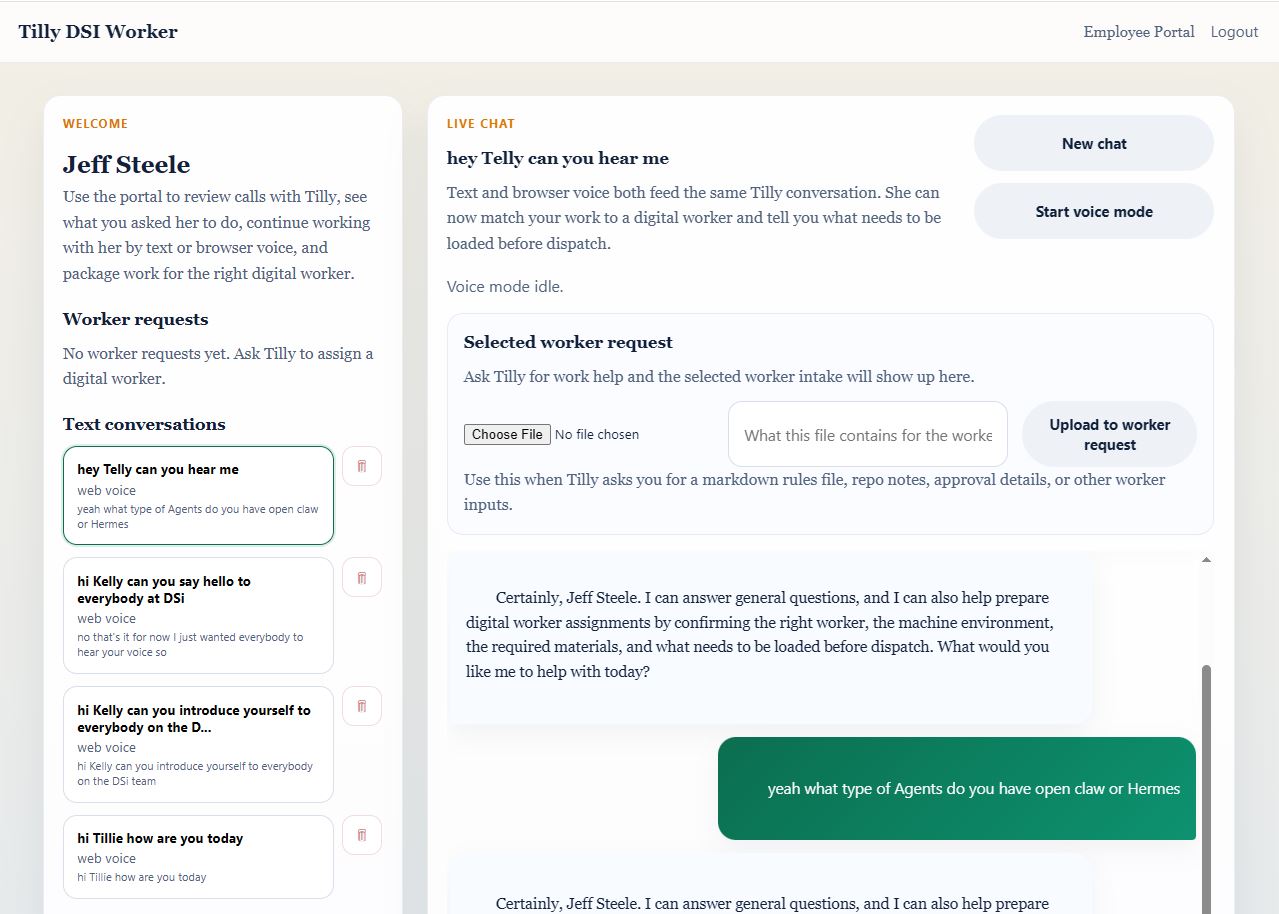Delete the 'say hello to everybody at DSi' conversation
1279x914 pixels.
click(x=362, y=577)
